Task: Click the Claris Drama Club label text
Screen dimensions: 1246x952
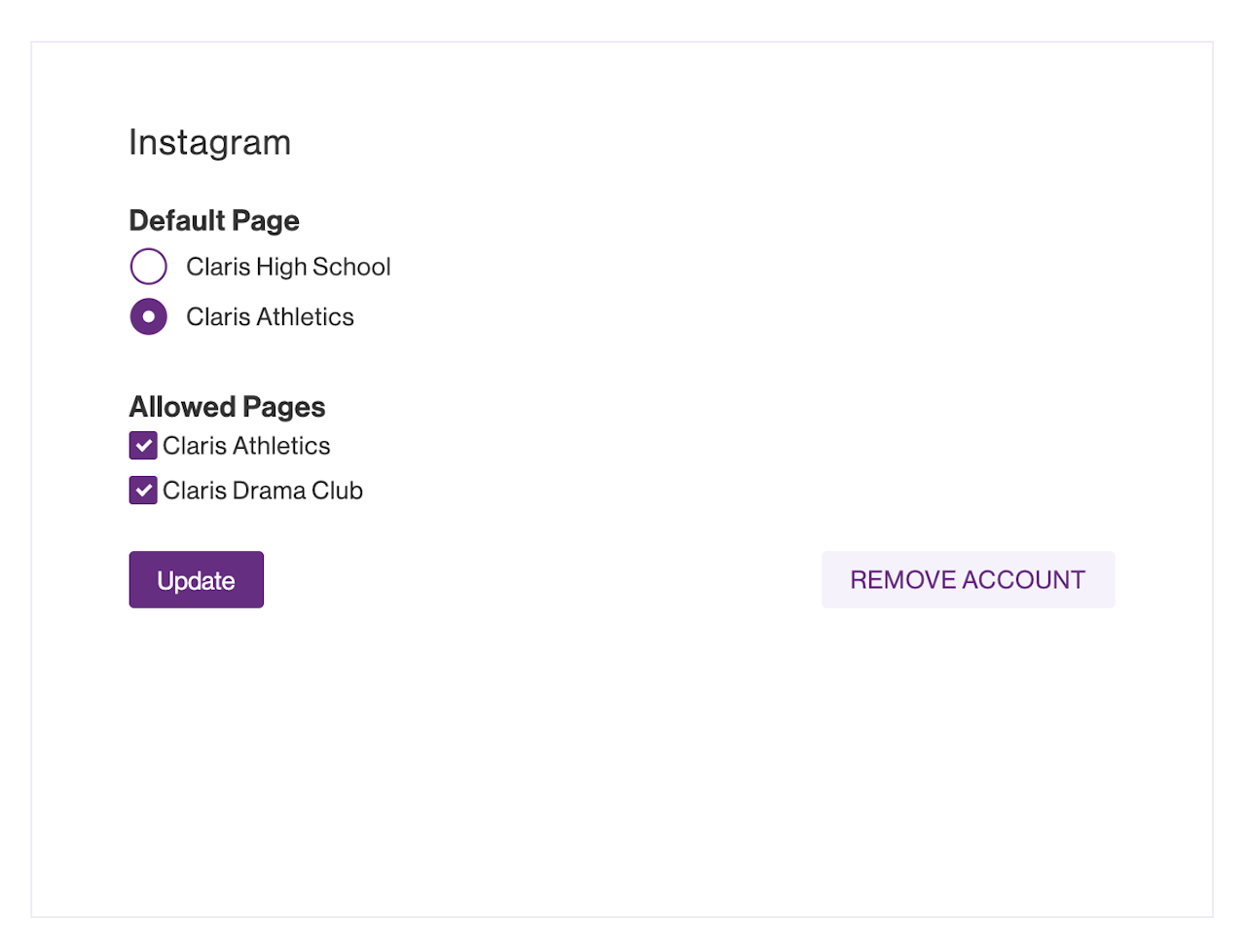Action: 263,491
